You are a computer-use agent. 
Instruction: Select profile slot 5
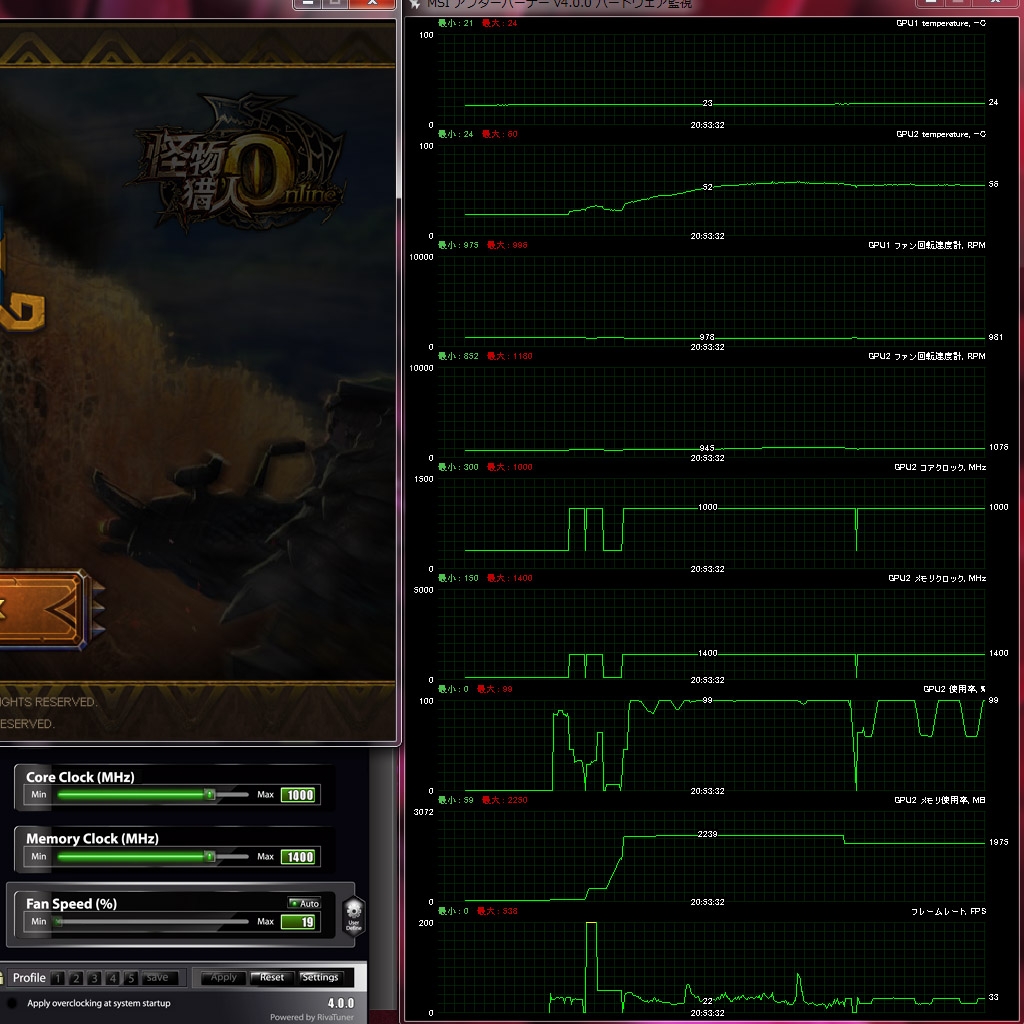pyautogui.click(x=131, y=978)
